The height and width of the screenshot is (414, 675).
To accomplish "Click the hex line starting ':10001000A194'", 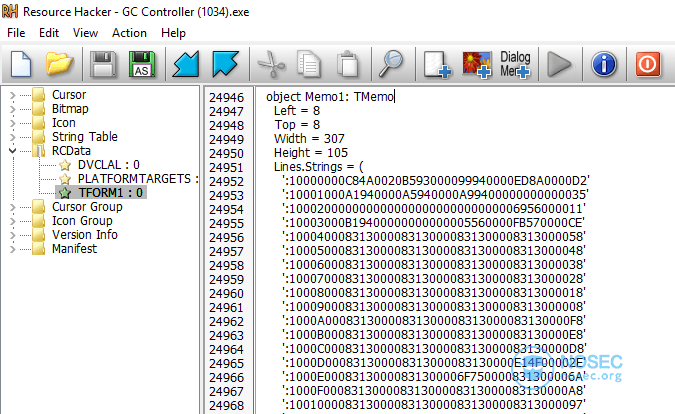I will point(435,195).
